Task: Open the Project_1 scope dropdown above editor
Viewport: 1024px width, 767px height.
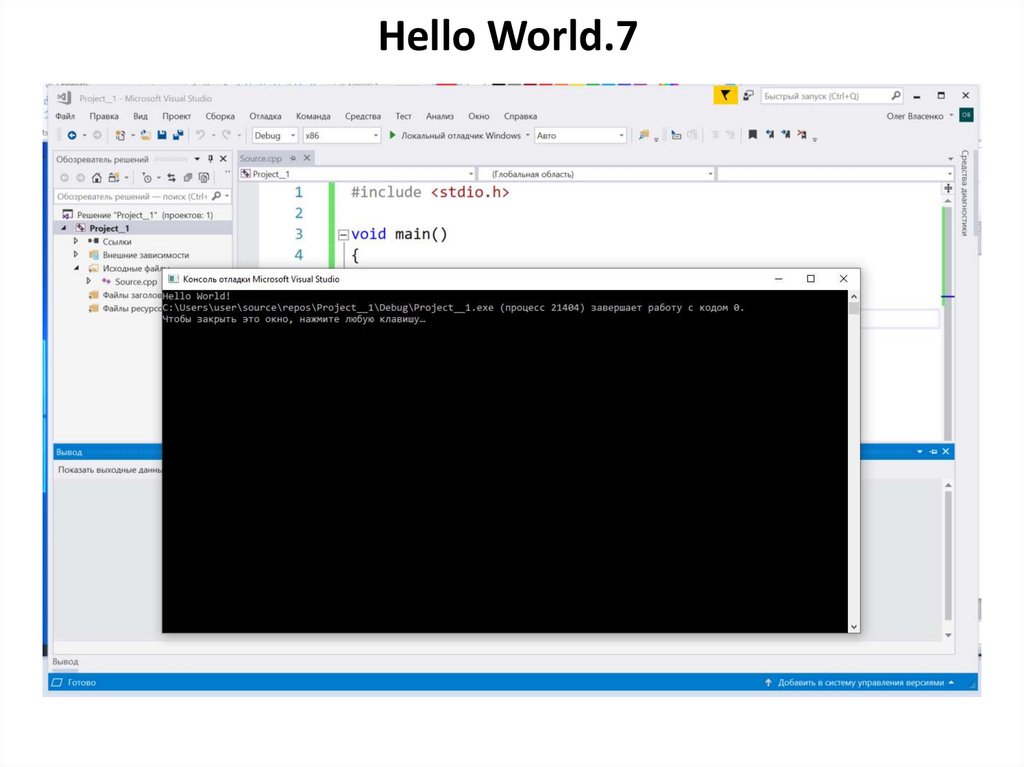Action: (357, 174)
